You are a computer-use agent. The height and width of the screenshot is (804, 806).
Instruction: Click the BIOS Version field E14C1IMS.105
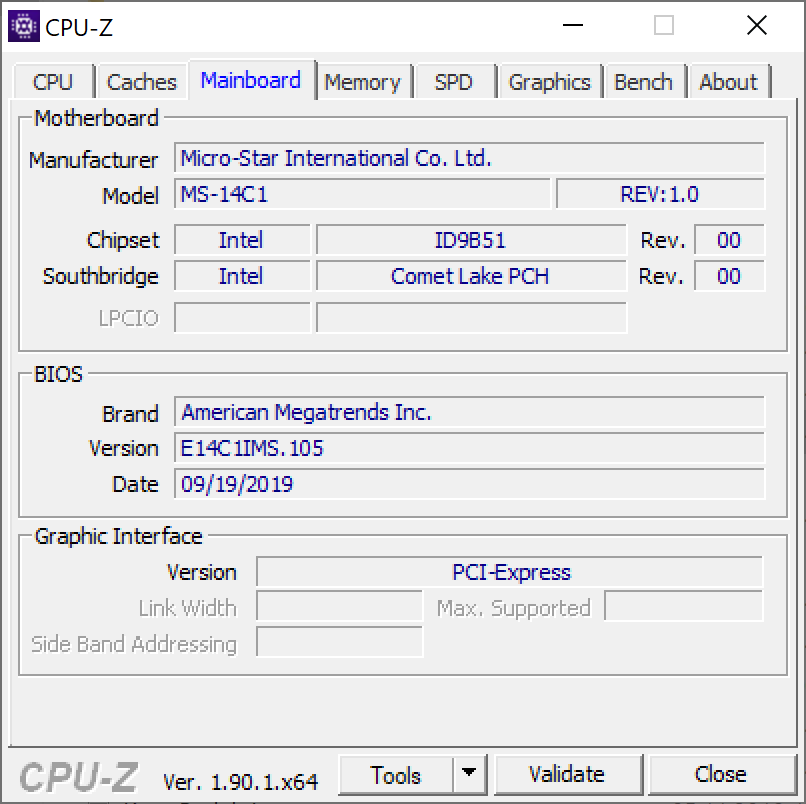pos(469,448)
